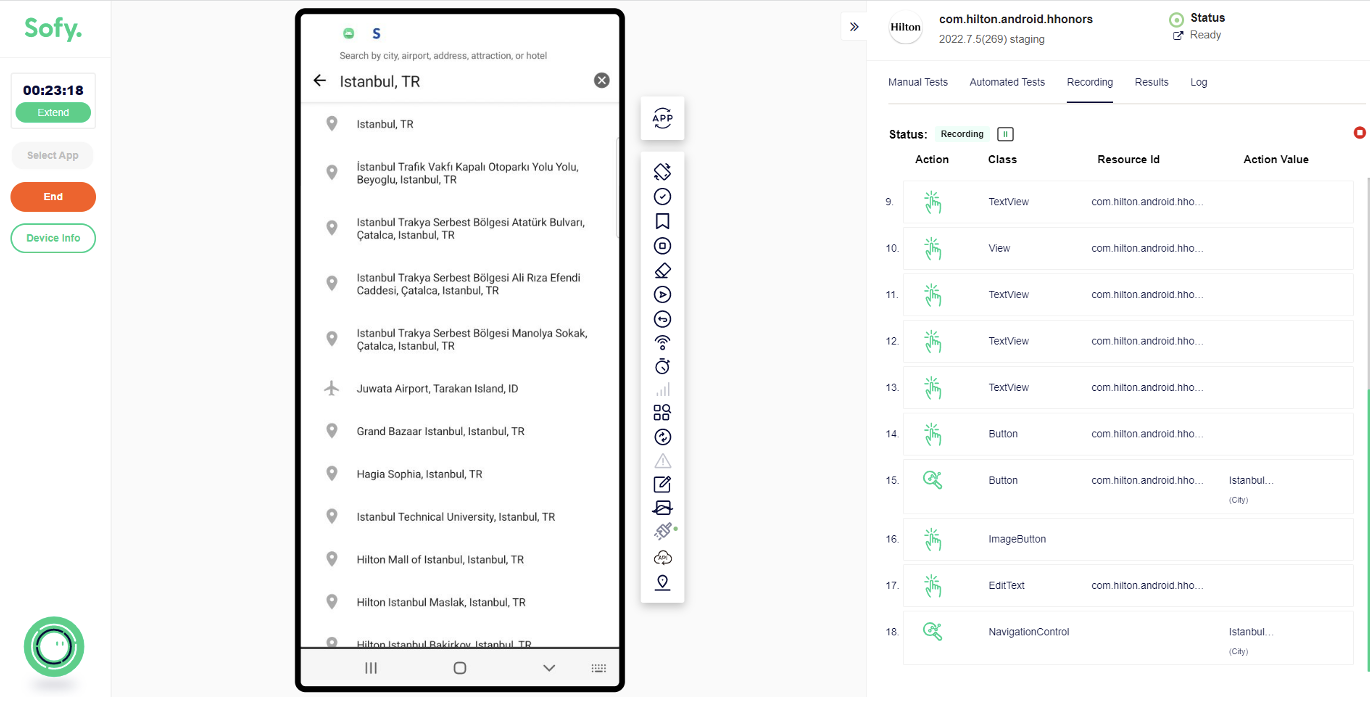This screenshot has height=702, width=1370.
Task: Choose Manolya Sokak, Çatalca suggestion
Action: point(460,339)
